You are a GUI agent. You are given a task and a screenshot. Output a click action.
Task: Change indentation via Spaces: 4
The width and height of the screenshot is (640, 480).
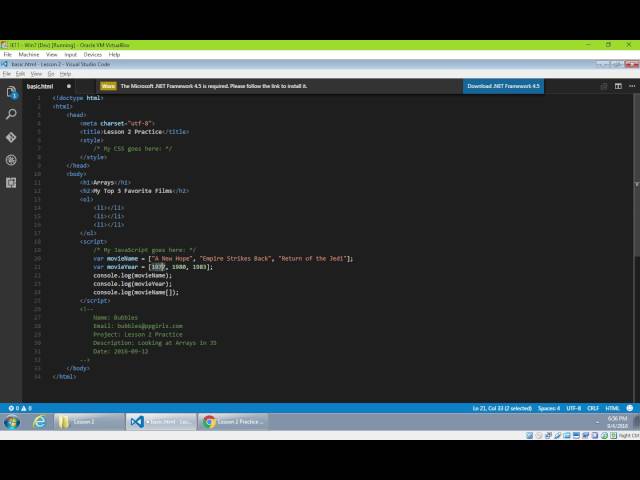(x=549, y=408)
